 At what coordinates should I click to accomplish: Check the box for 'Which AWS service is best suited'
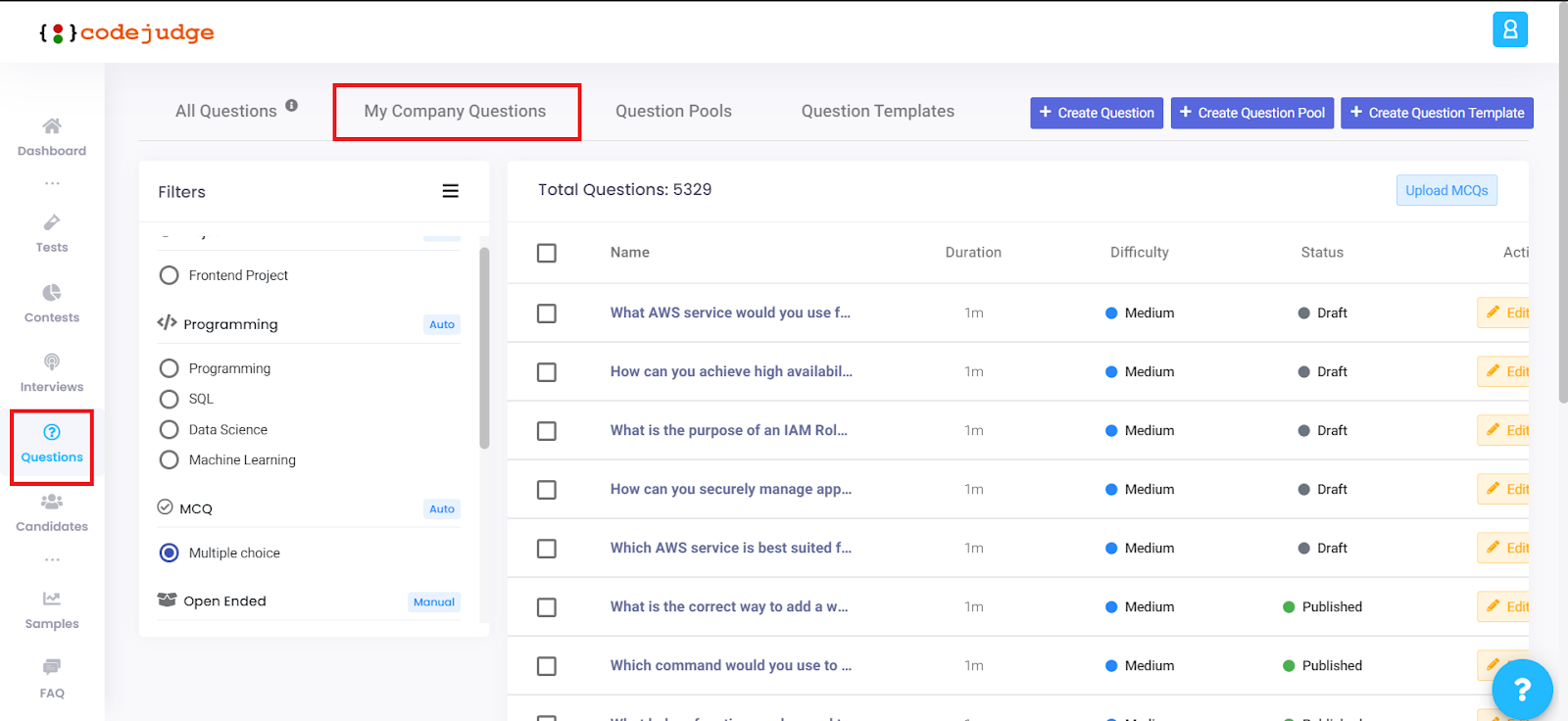tap(547, 549)
